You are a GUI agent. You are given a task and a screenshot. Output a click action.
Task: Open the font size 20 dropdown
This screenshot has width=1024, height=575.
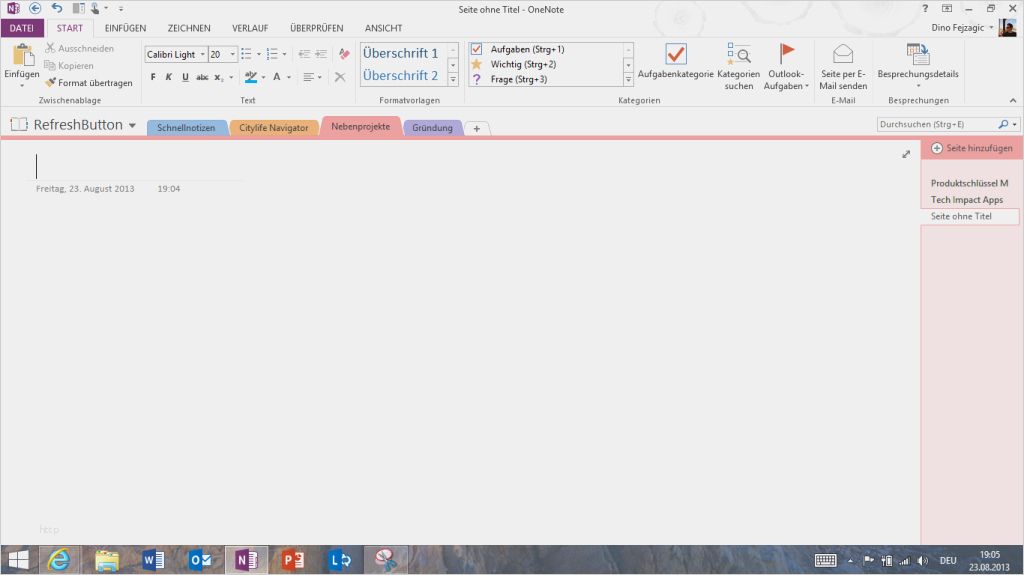(x=232, y=54)
